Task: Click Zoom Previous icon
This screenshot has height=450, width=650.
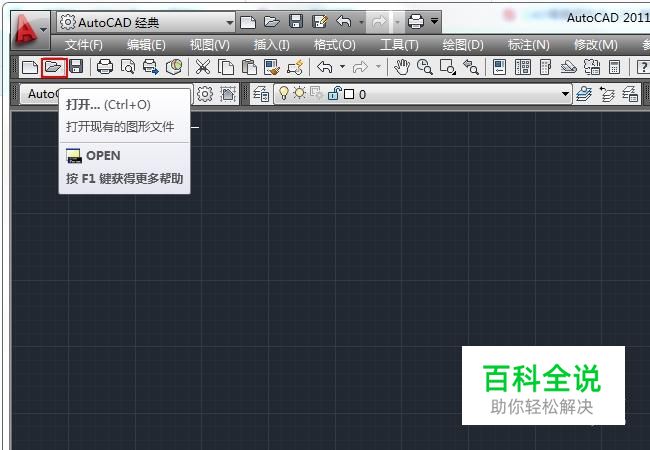Action: coord(471,67)
